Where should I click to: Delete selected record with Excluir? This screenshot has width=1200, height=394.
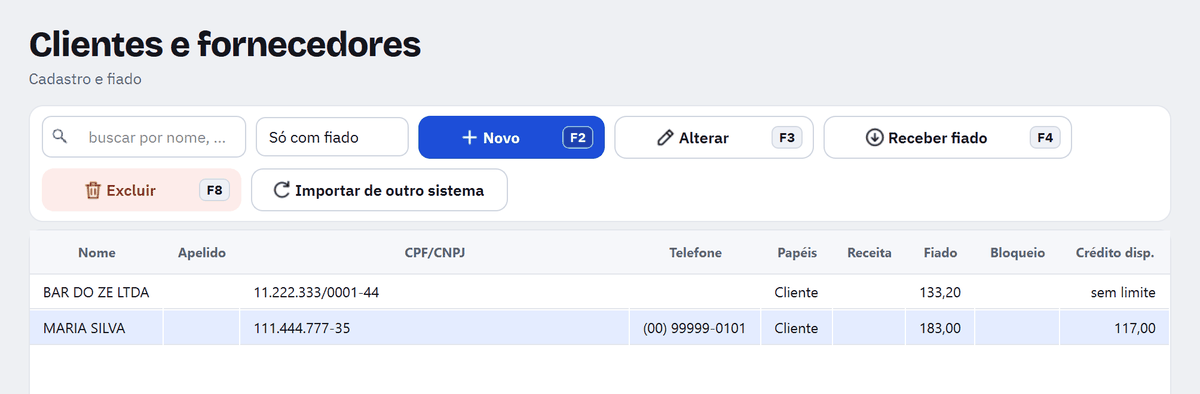pyautogui.click(x=141, y=190)
